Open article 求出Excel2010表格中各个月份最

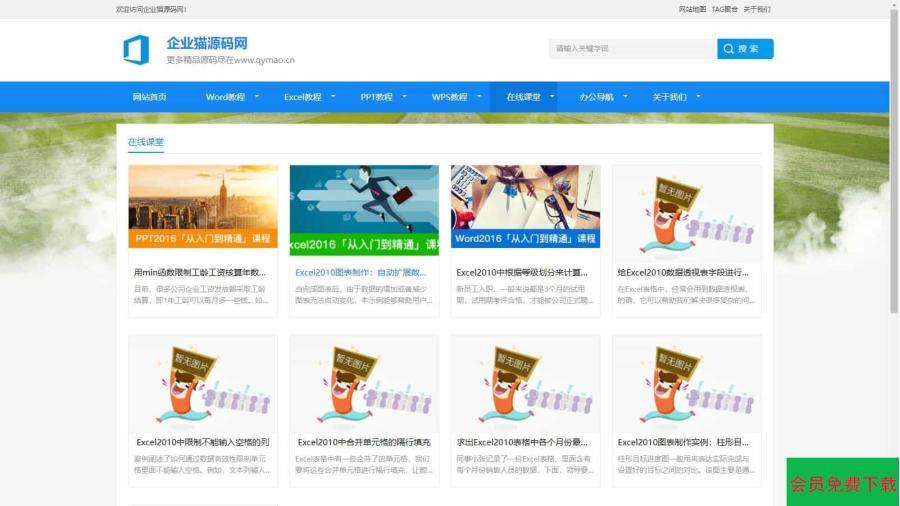522,442
